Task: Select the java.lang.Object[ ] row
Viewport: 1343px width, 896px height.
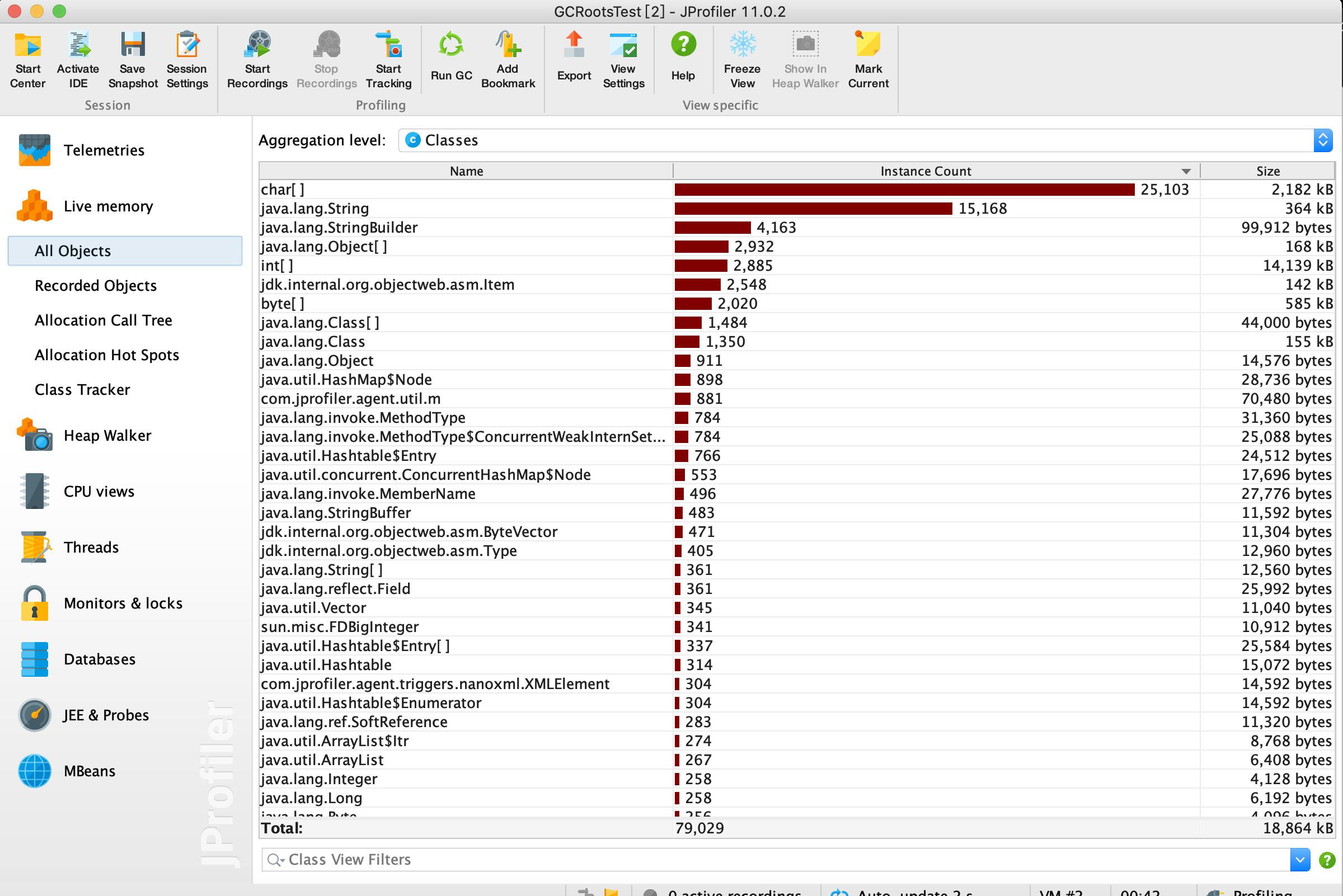Action: 797,247
